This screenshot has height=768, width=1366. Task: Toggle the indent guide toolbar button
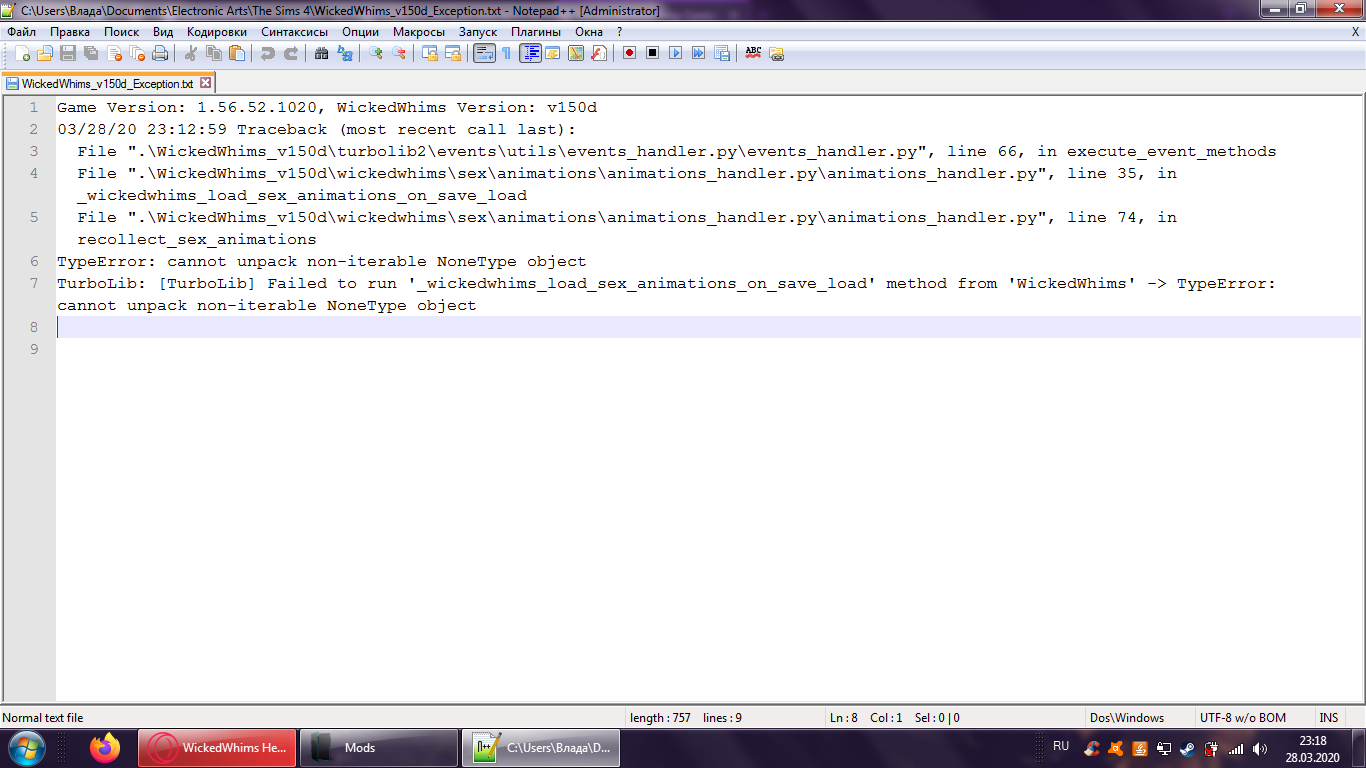coord(530,53)
